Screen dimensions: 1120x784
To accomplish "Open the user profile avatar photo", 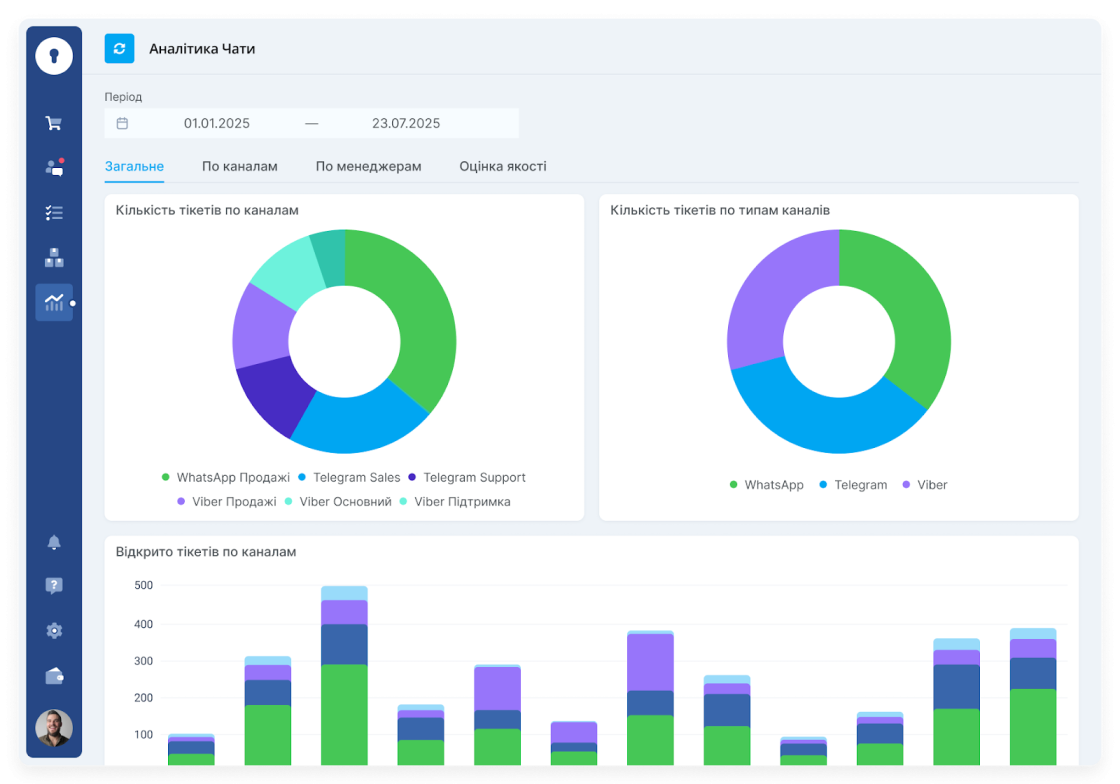I will (x=54, y=729).
